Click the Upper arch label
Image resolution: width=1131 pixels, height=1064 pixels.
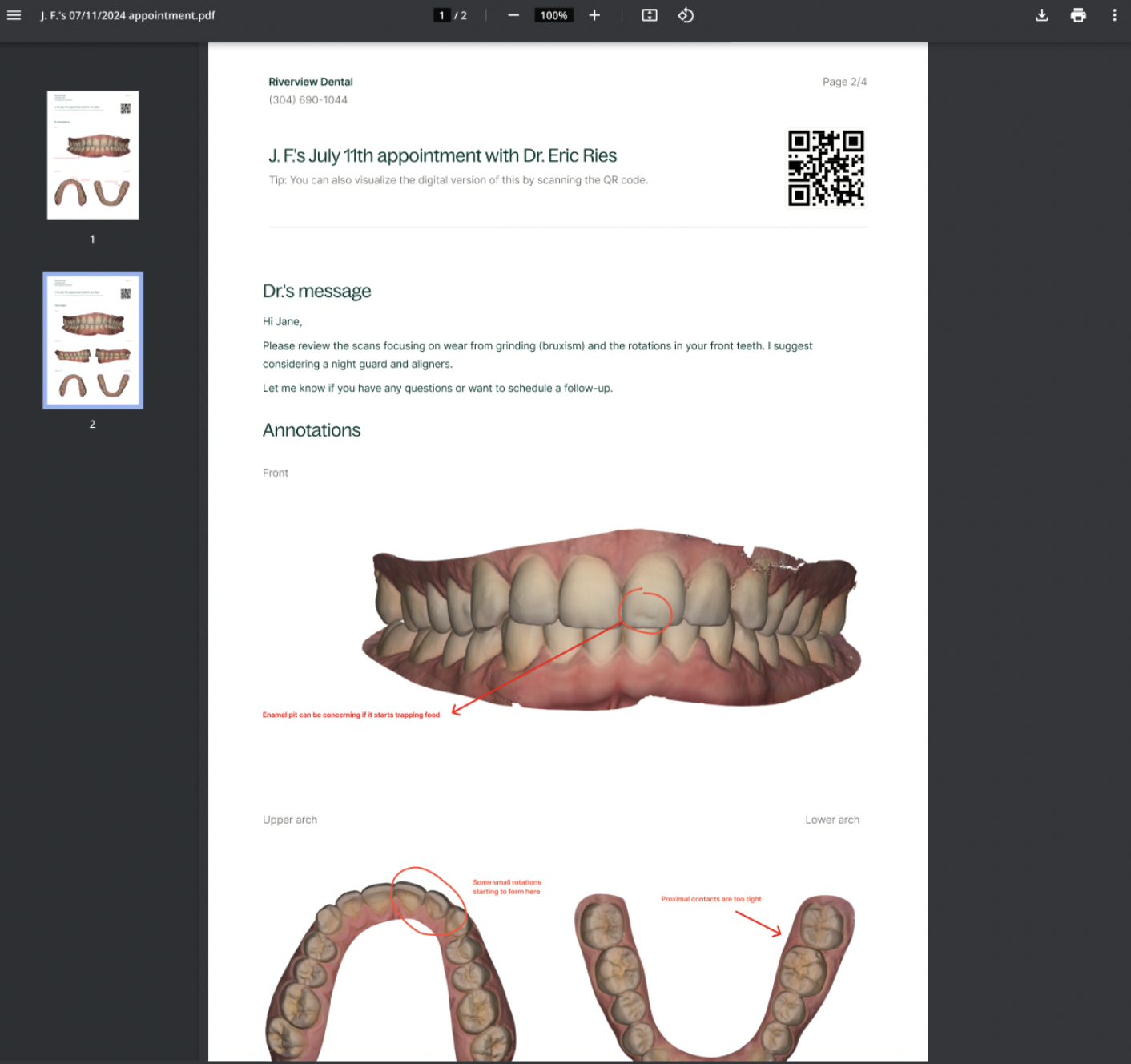tap(289, 819)
